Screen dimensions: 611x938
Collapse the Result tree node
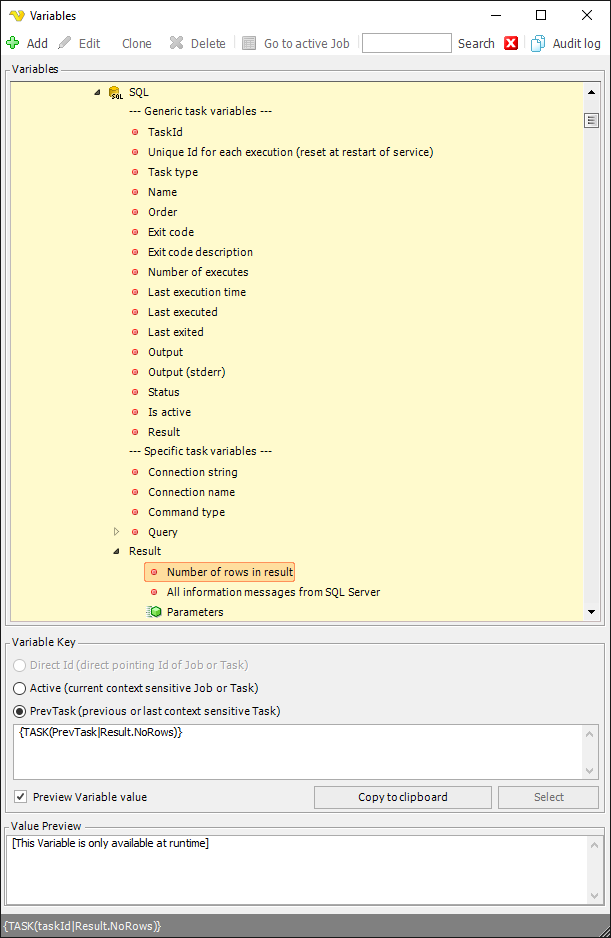point(116,551)
